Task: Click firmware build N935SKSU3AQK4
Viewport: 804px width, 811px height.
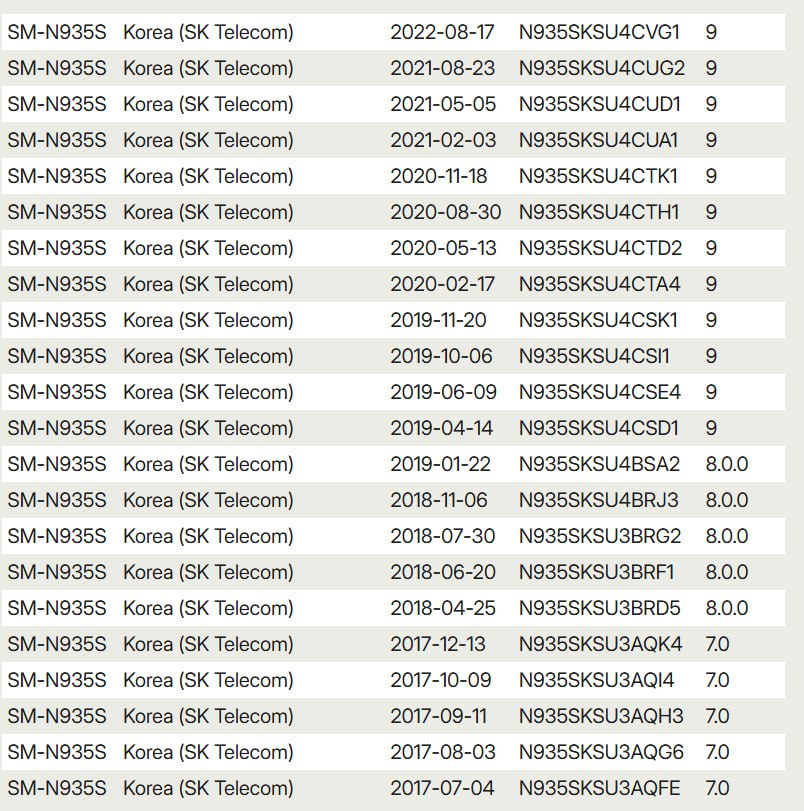Action: point(600,644)
